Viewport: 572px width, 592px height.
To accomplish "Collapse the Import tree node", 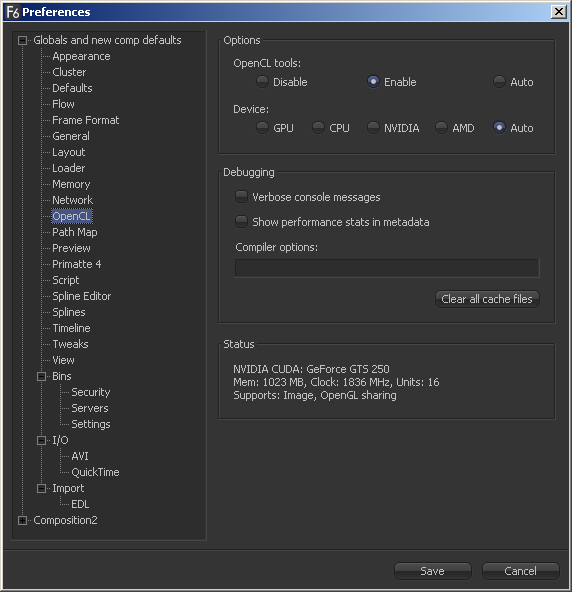I will tap(42, 488).
